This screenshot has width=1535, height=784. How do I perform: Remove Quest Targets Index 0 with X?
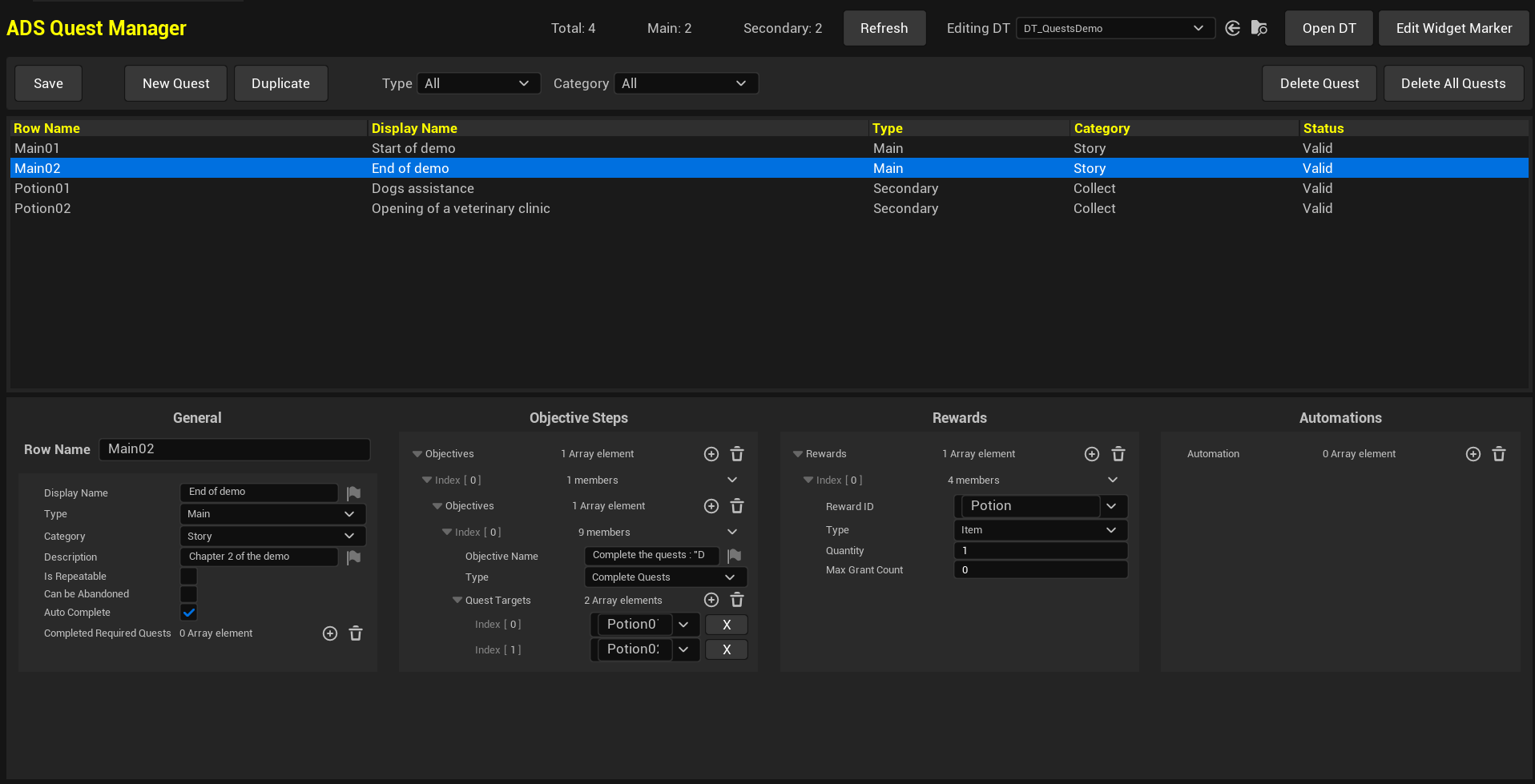[727, 625]
